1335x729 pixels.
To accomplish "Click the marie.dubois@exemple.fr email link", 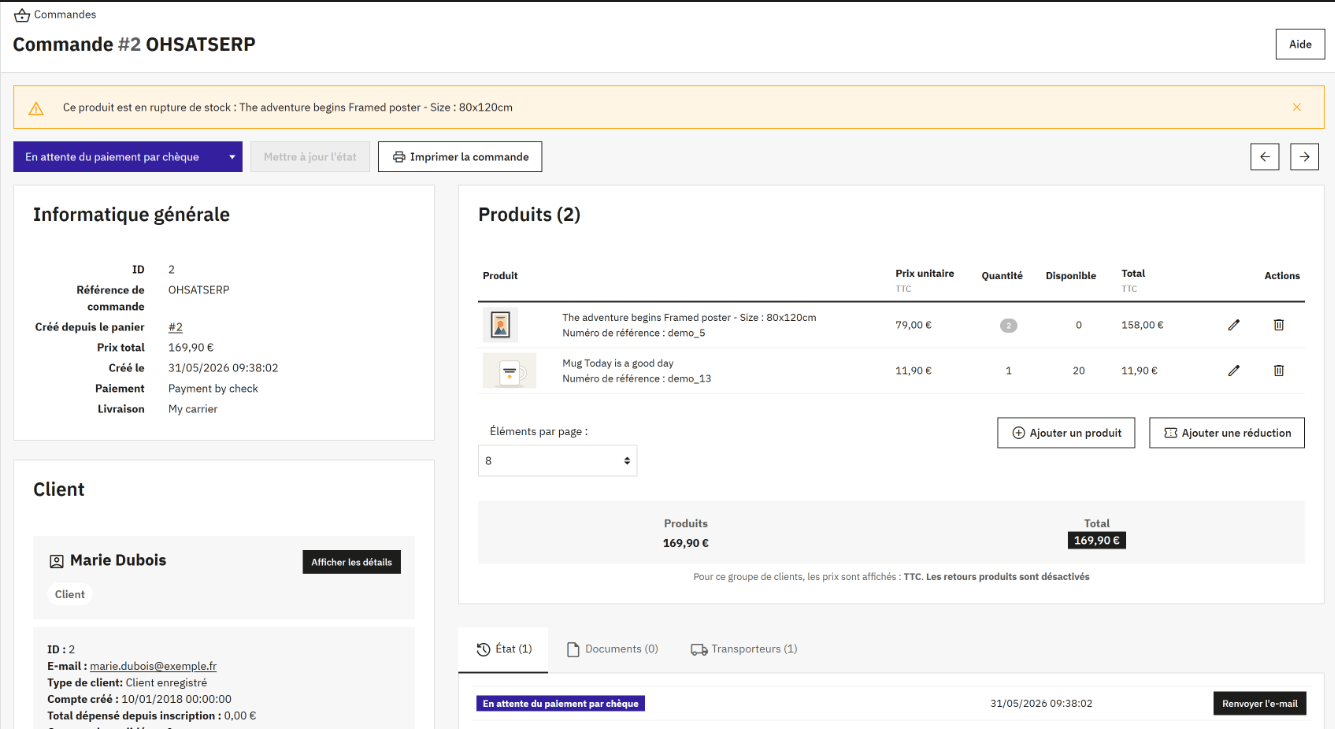I will point(153,666).
